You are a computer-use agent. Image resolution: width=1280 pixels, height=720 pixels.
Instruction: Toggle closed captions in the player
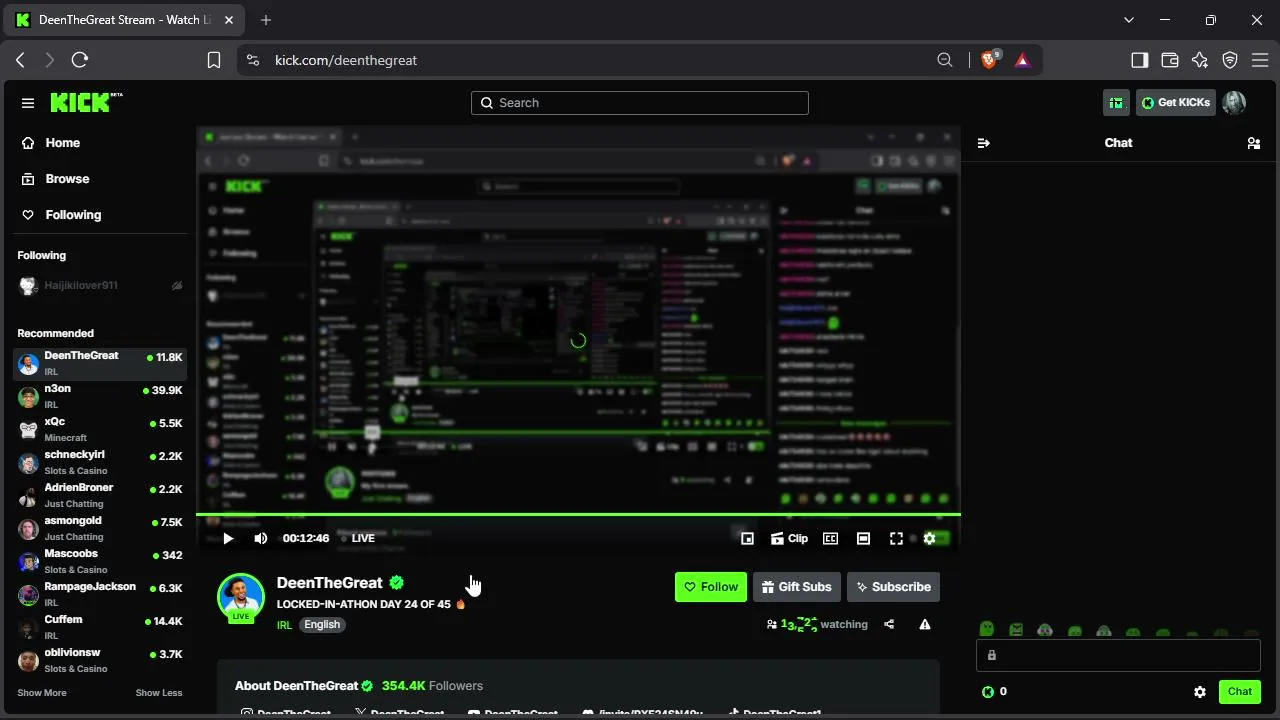click(830, 538)
